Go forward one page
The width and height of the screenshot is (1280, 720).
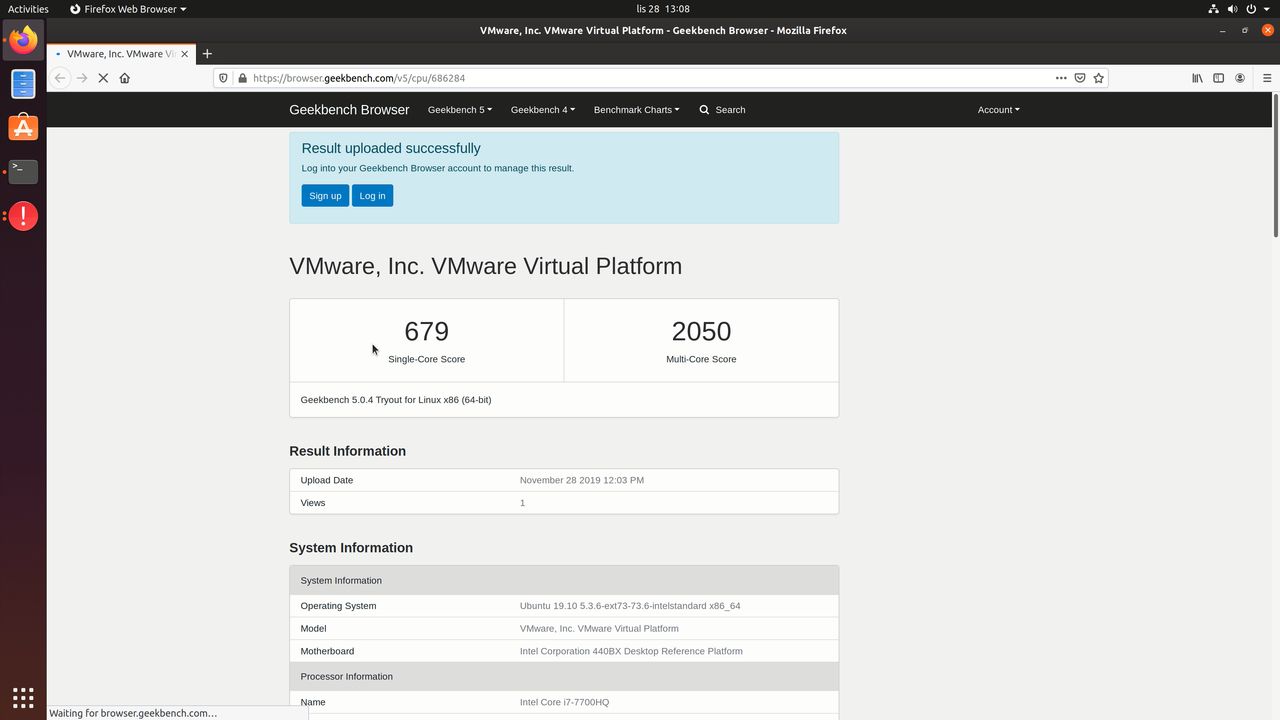click(82, 78)
